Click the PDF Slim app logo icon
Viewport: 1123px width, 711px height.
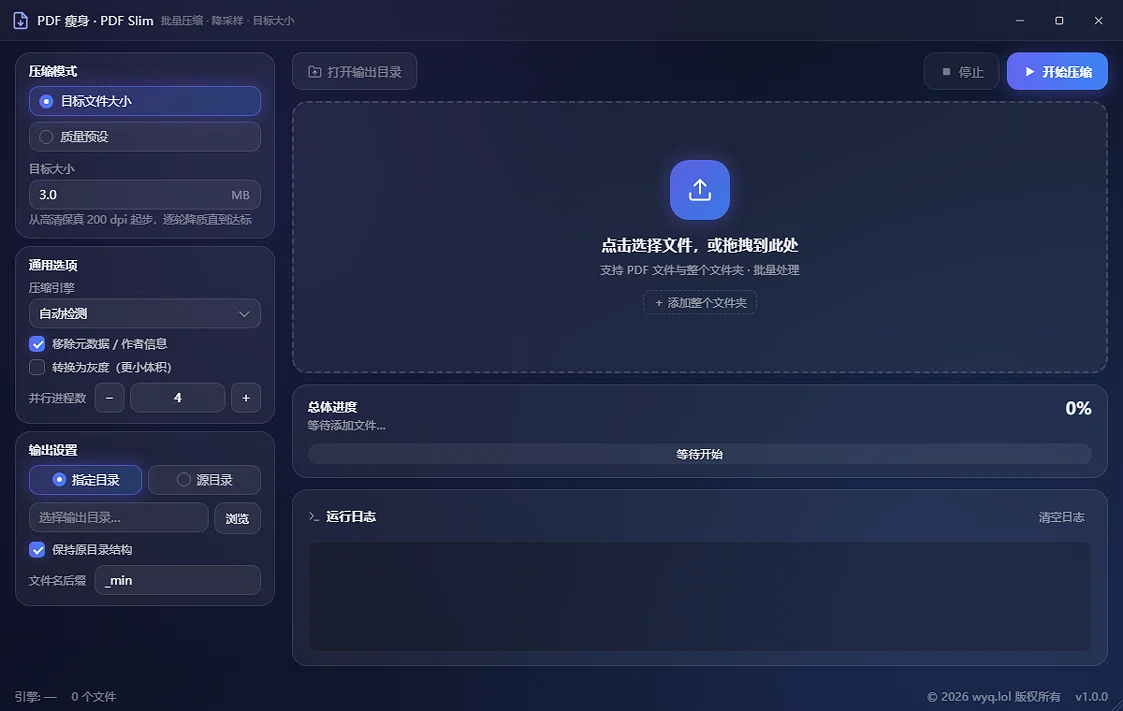(x=21, y=21)
